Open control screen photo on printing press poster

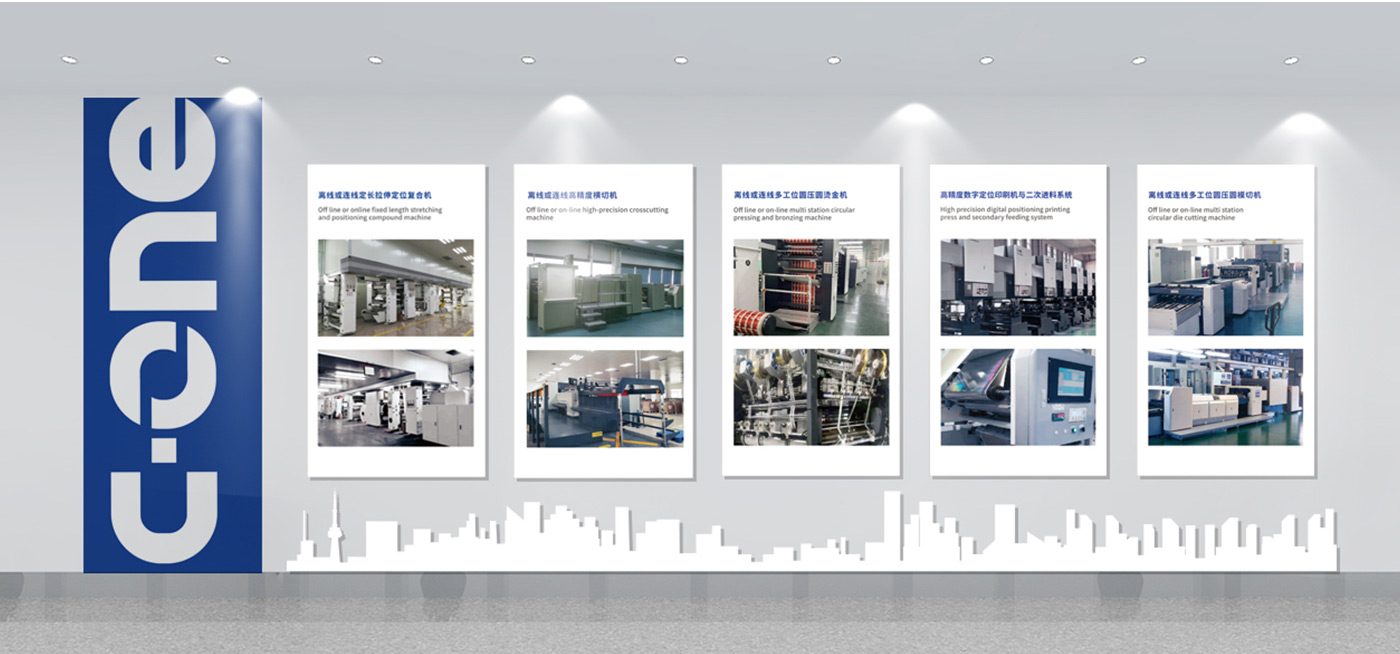1018,397
